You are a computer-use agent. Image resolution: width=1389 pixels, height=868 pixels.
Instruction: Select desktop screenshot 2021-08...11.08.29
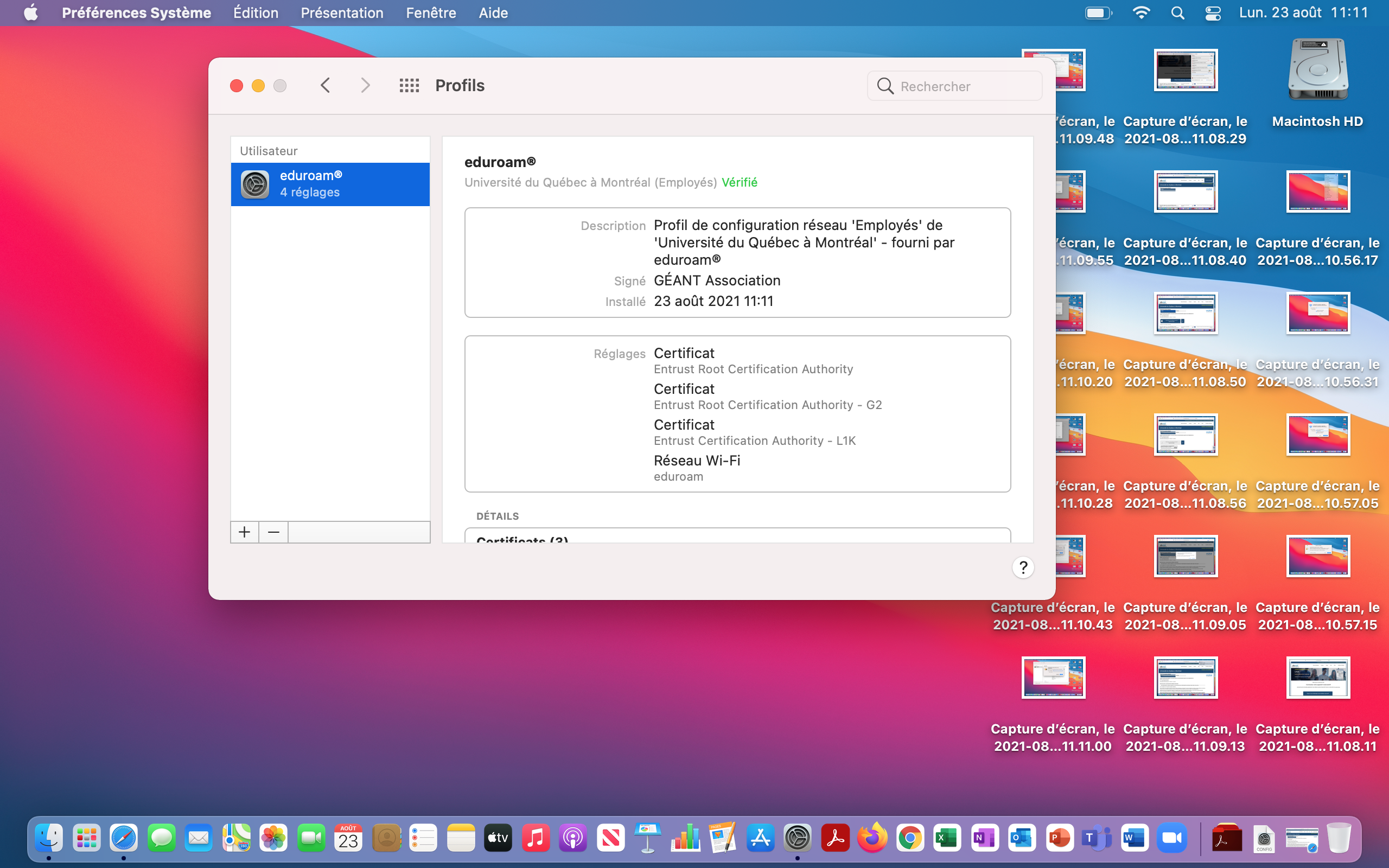pos(1185,98)
